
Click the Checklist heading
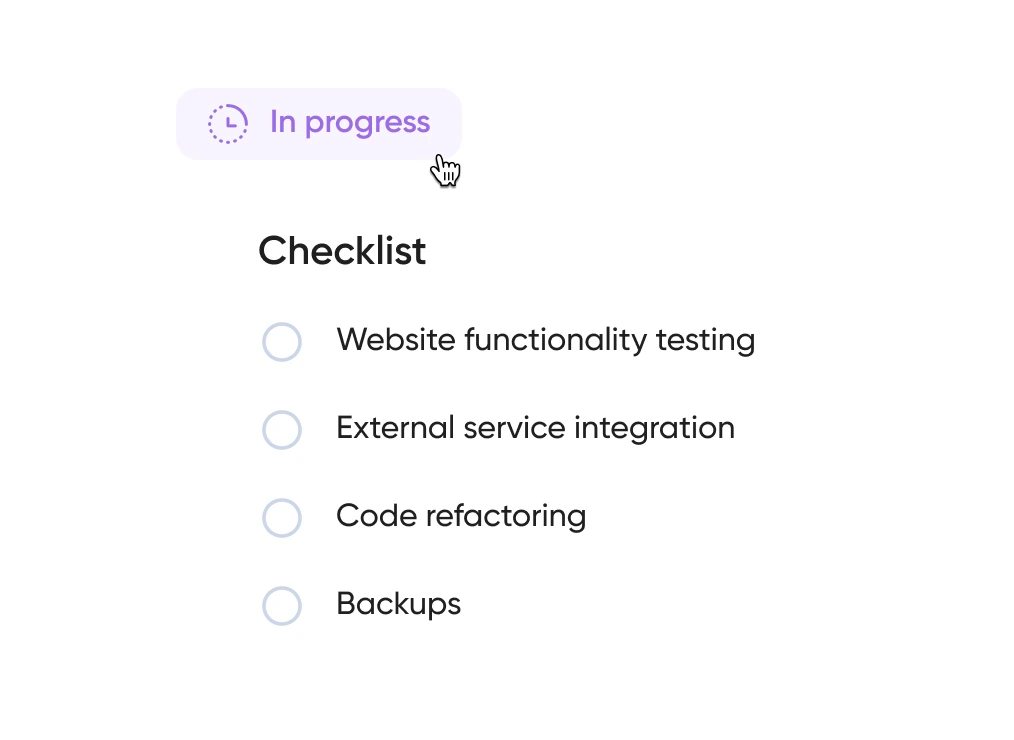tap(342, 251)
